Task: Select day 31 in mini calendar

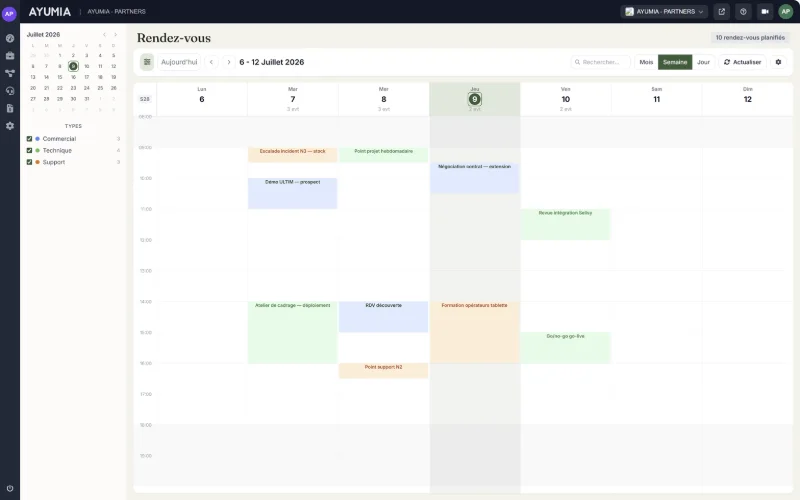Action: tap(87, 99)
